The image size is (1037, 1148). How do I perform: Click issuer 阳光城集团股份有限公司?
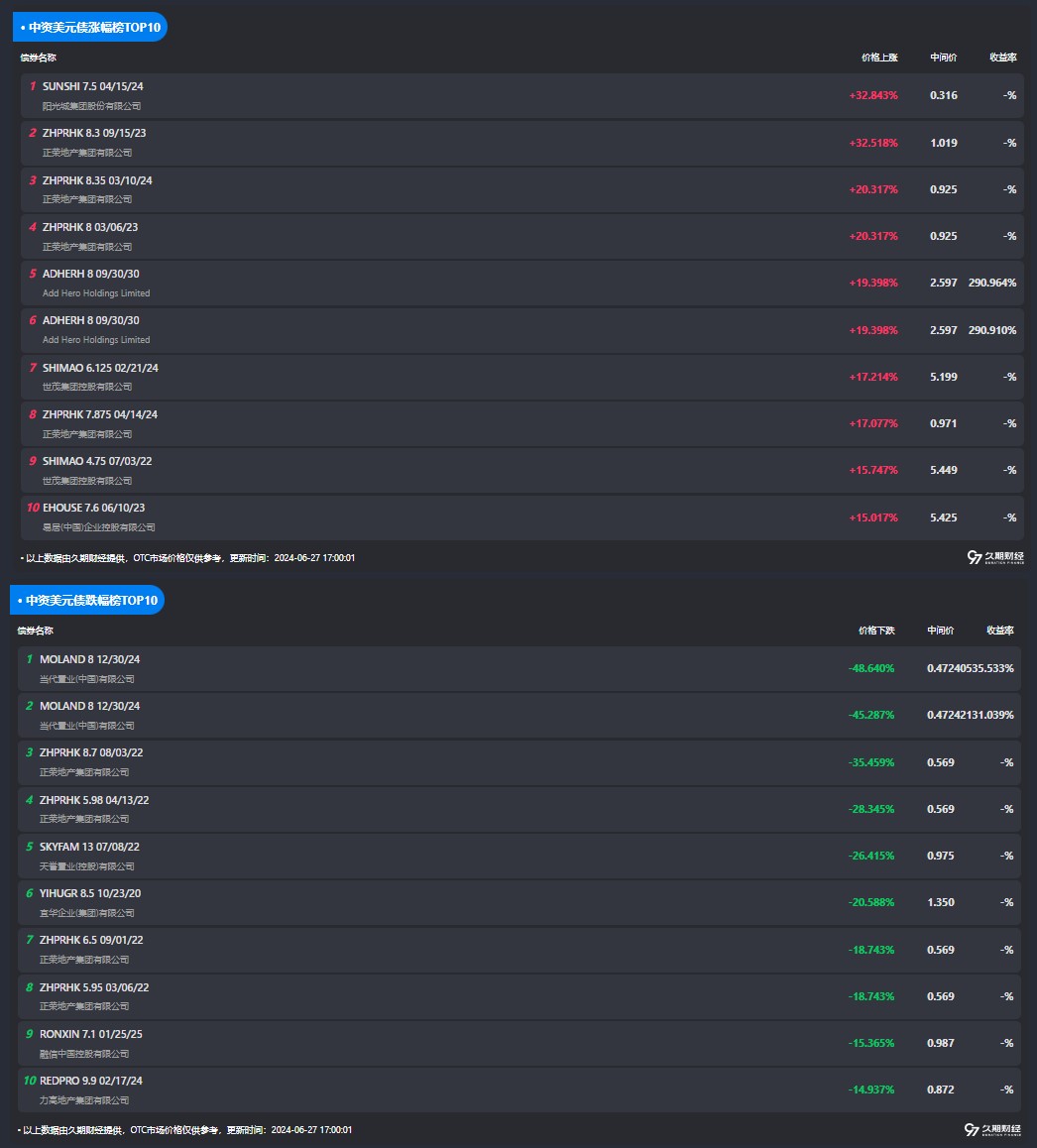pos(91,106)
